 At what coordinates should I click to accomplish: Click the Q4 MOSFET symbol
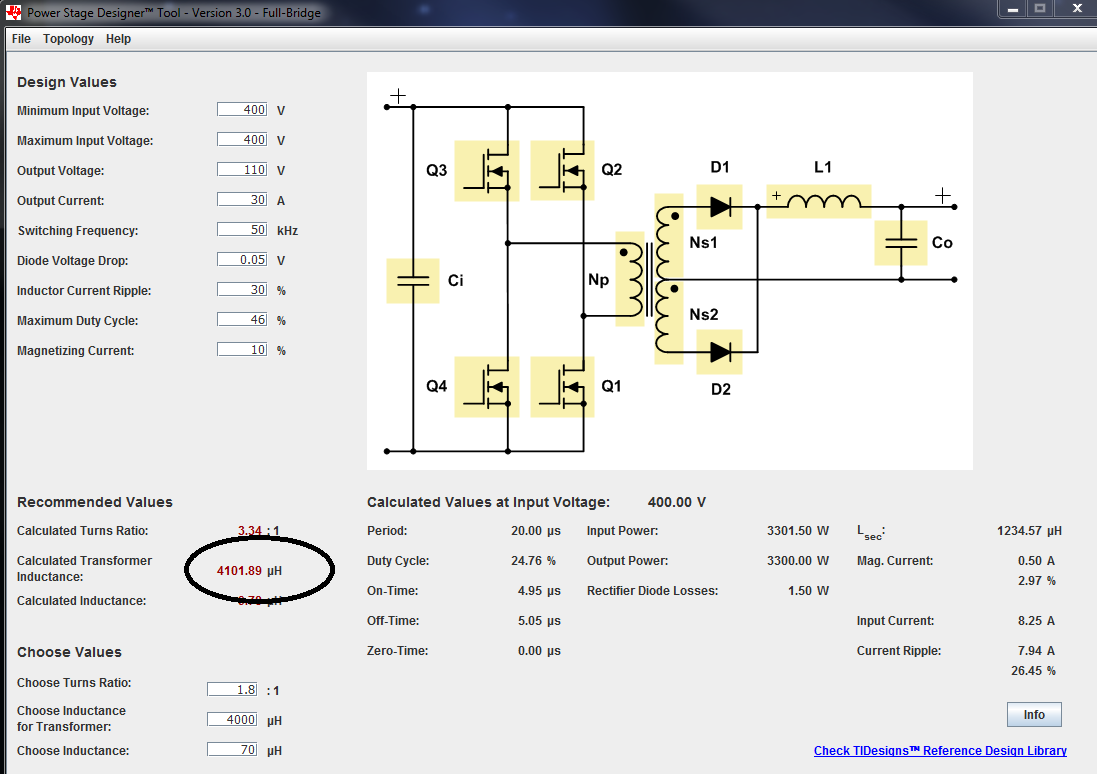coord(487,387)
